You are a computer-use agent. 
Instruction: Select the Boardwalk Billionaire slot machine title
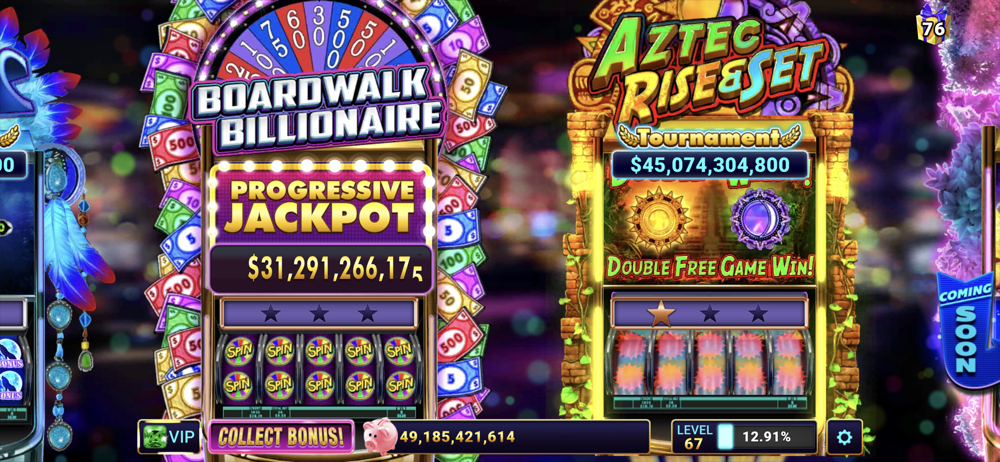[x=319, y=107]
